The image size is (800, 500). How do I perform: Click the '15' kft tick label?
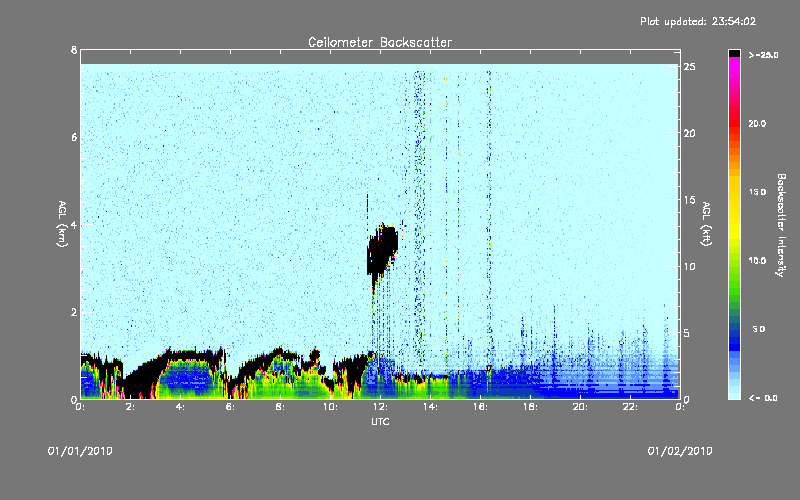point(690,200)
